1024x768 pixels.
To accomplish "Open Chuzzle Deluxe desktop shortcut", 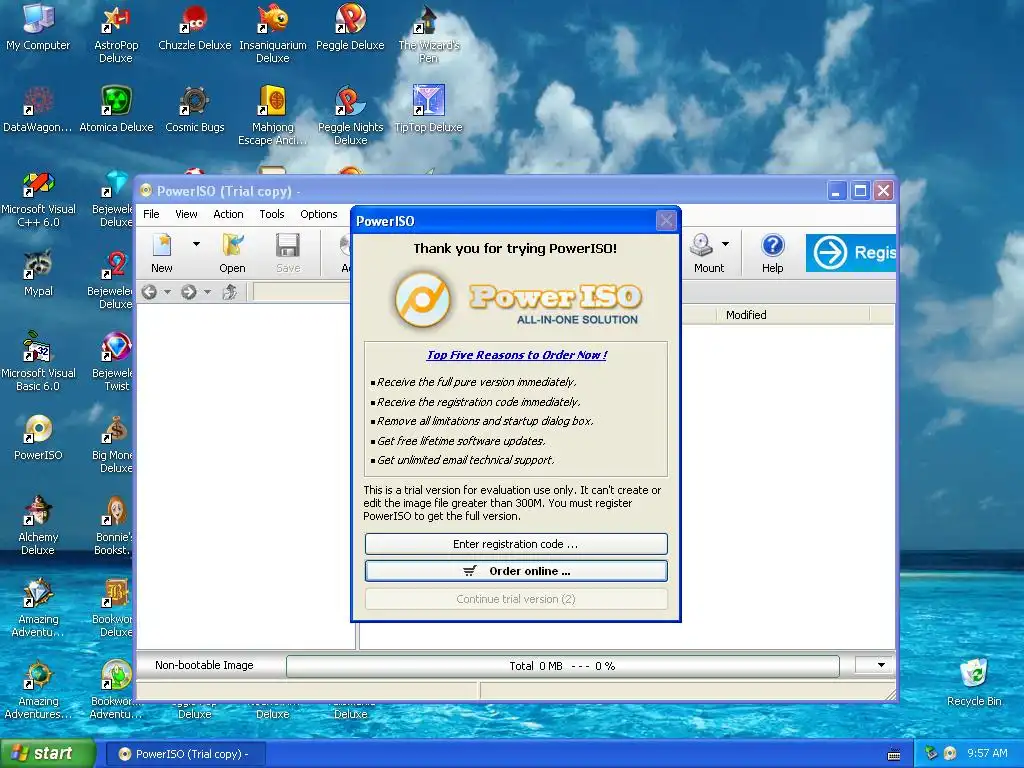I will (x=194, y=26).
